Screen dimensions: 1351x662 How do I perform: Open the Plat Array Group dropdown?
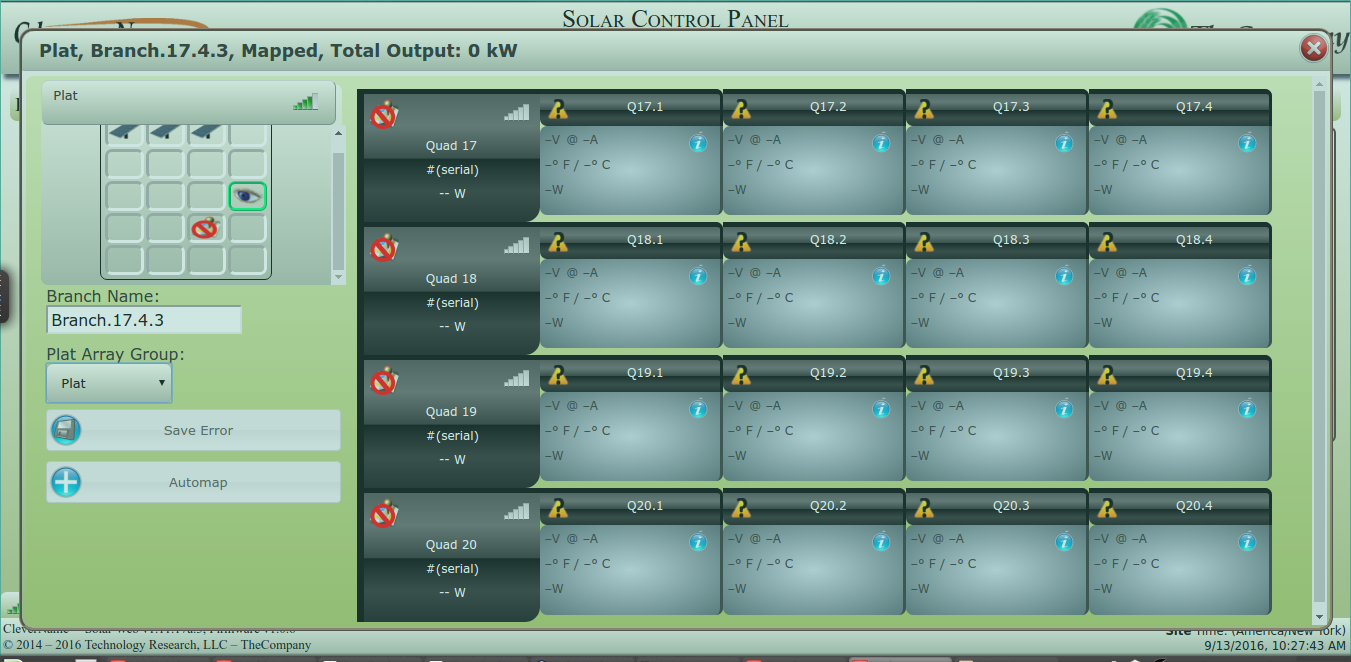(109, 383)
